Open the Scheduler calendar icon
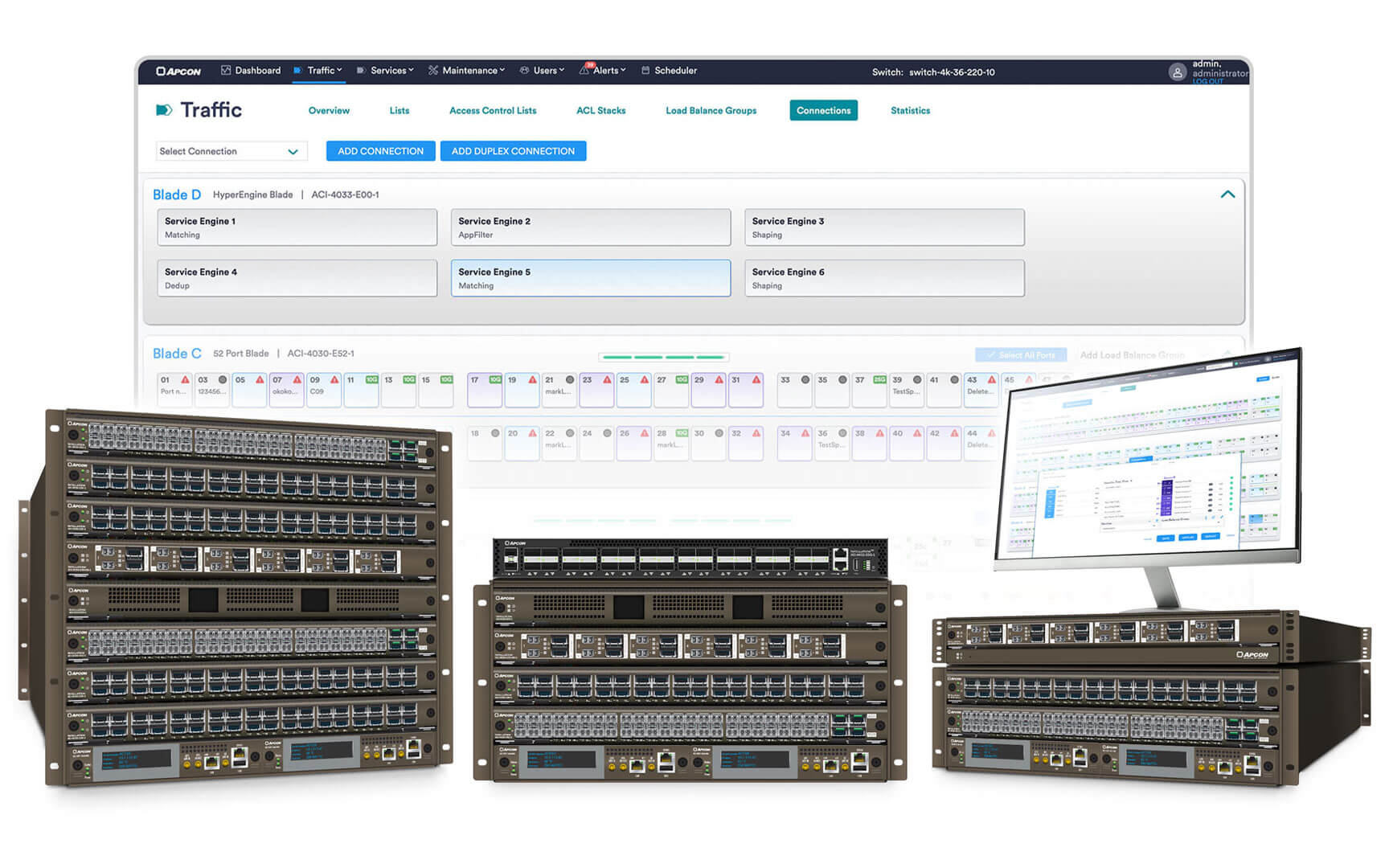 [x=645, y=71]
